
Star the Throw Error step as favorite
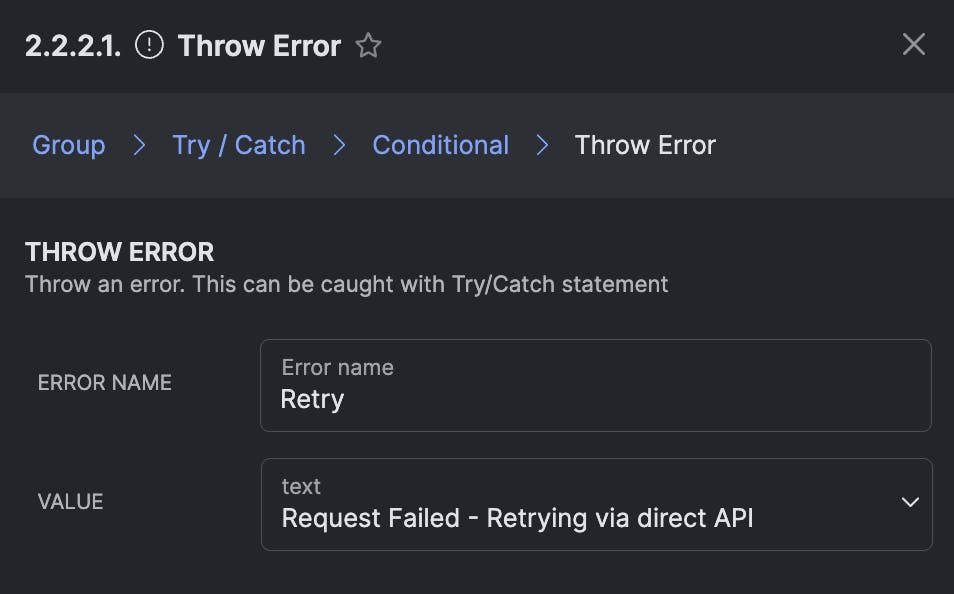369,46
